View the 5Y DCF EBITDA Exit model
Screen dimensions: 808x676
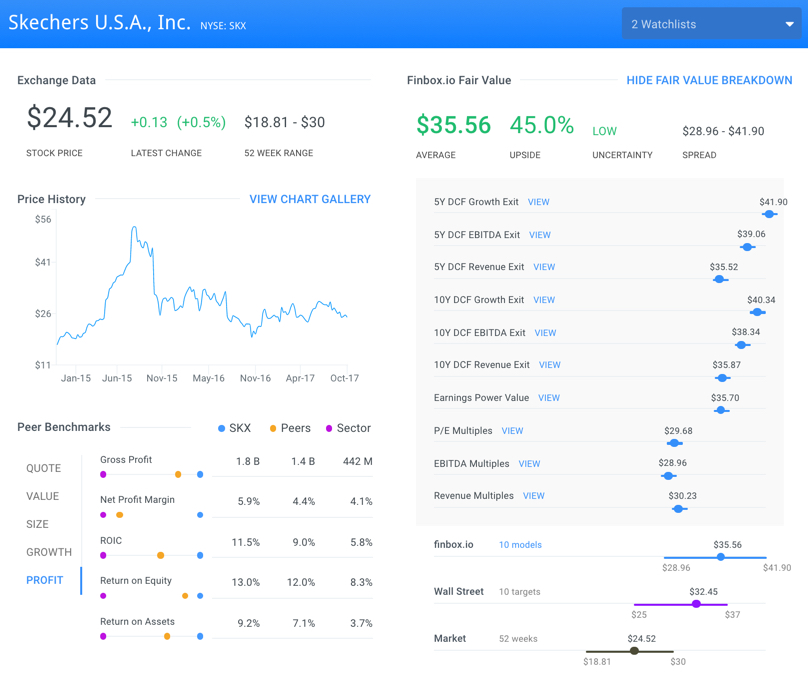pos(540,235)
